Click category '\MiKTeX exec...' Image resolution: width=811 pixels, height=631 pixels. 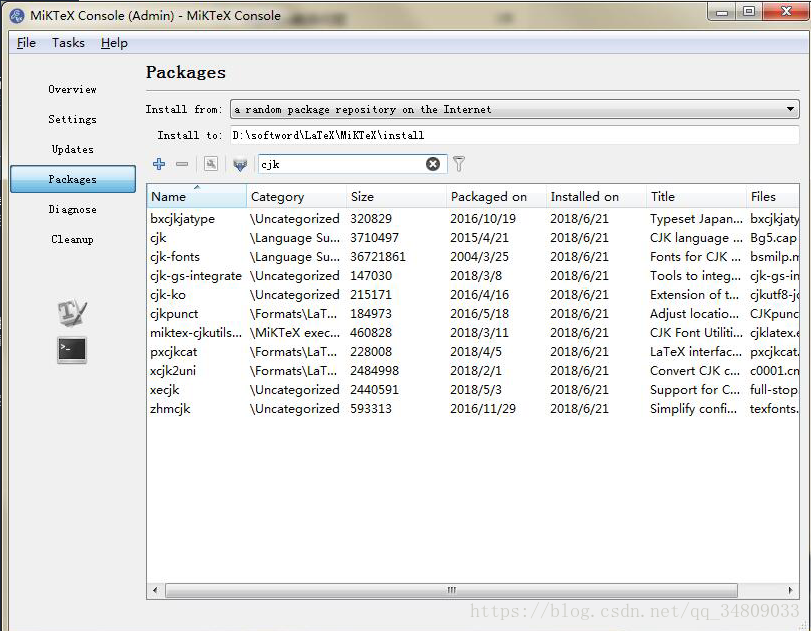(295, 333)
